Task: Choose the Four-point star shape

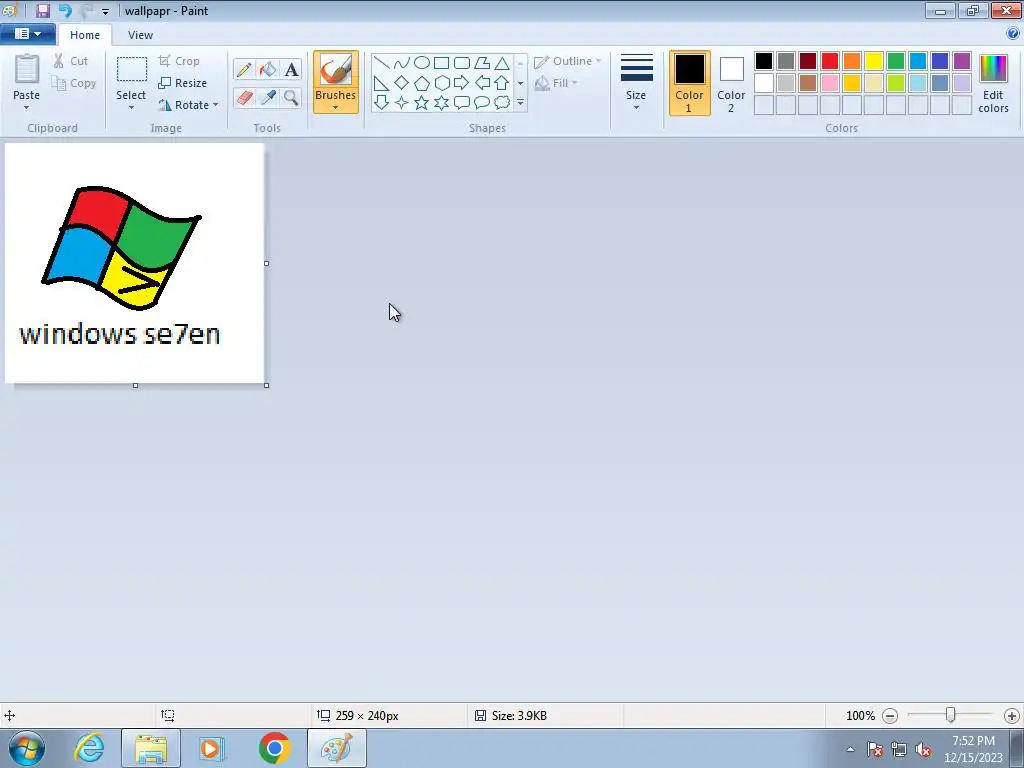Action: pyautogui.click(x=402, y=103)
